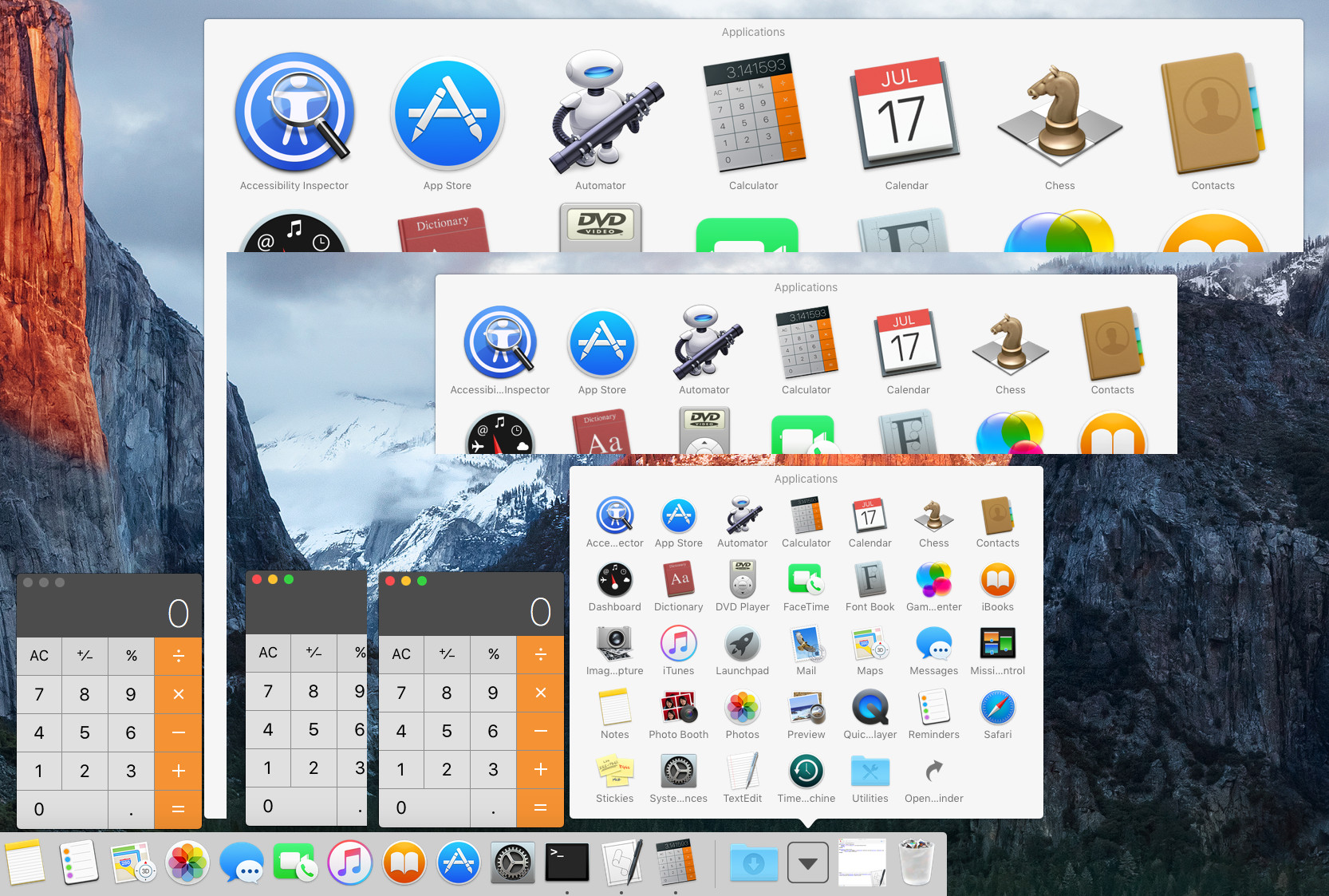
Task: Open Stickies application icon
Action: 614,770
